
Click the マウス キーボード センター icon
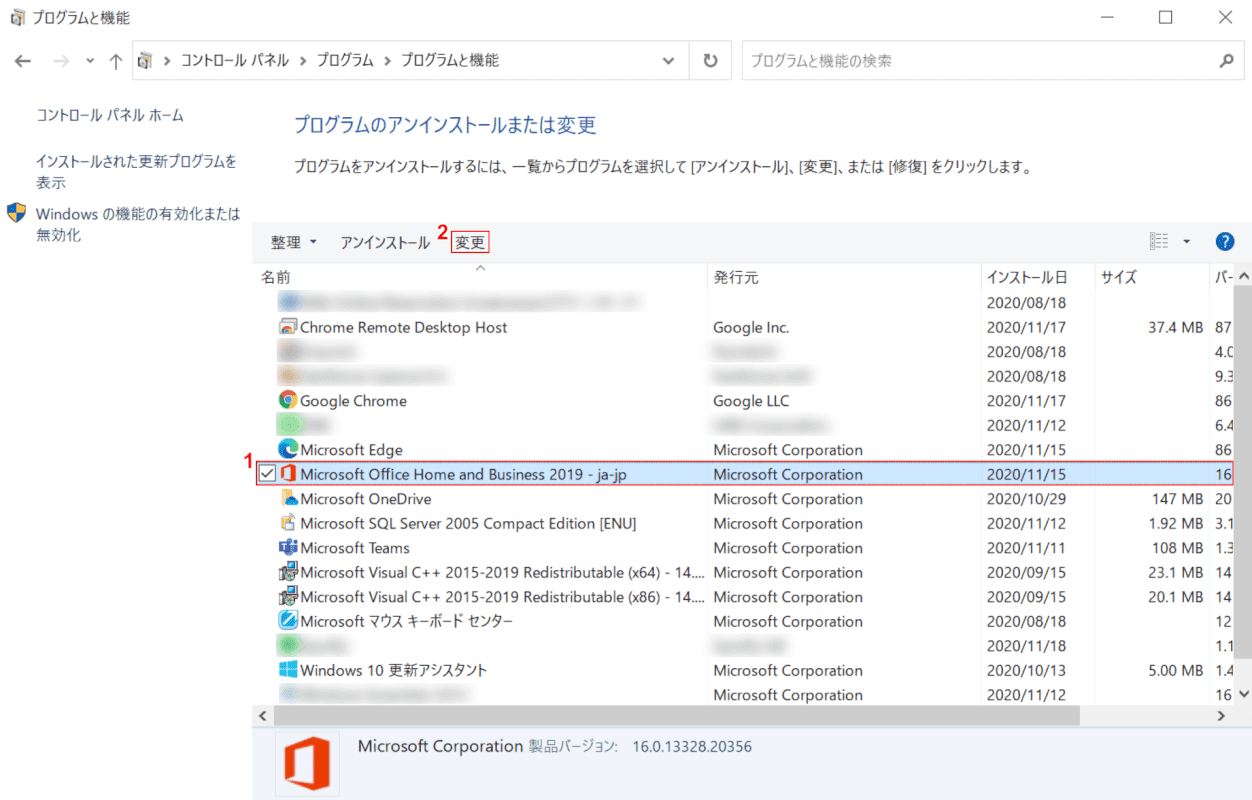[288, 621]
